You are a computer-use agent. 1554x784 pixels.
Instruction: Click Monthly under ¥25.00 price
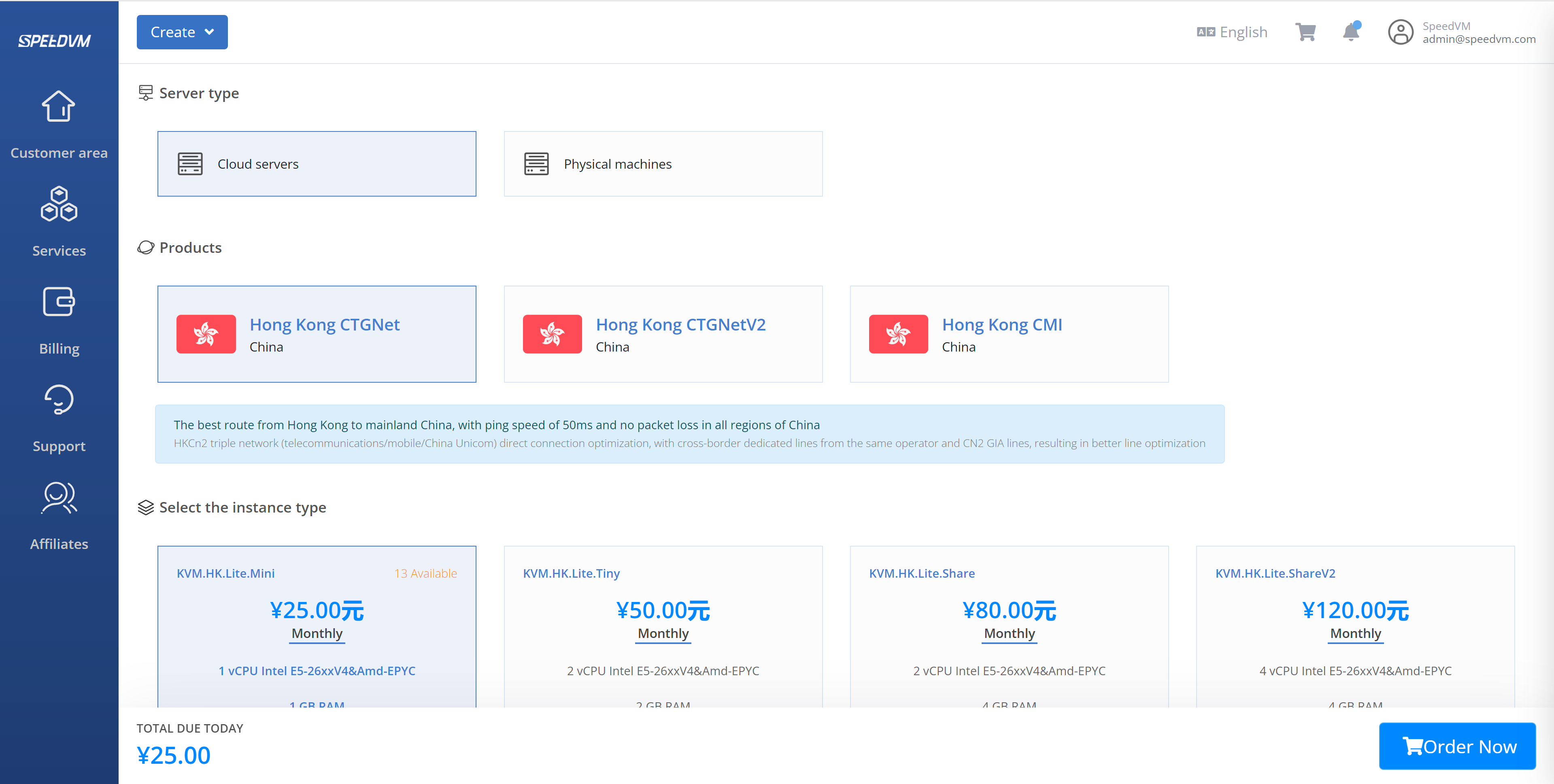point(317,634)
